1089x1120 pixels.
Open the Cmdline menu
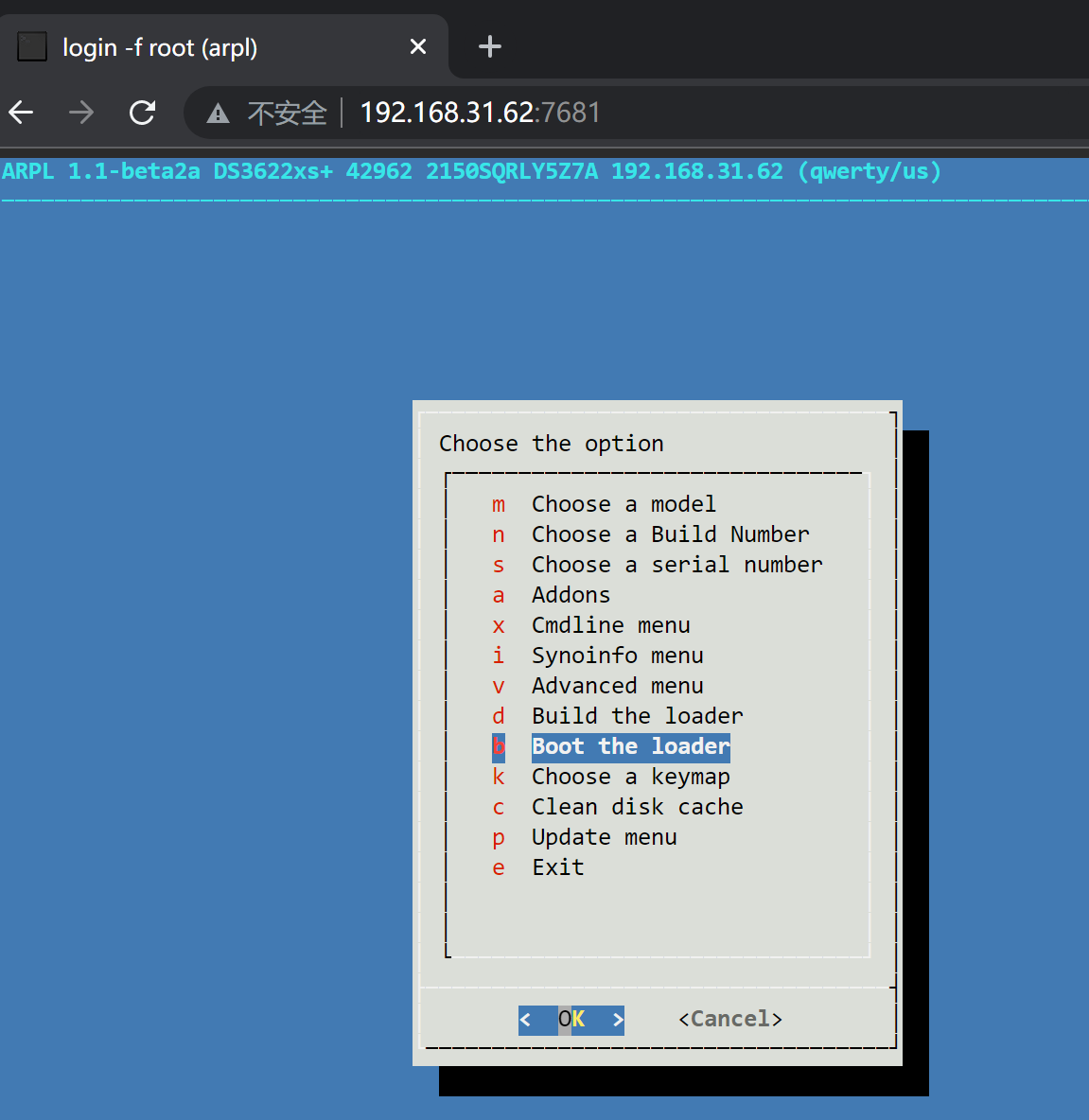pos(610,624)
